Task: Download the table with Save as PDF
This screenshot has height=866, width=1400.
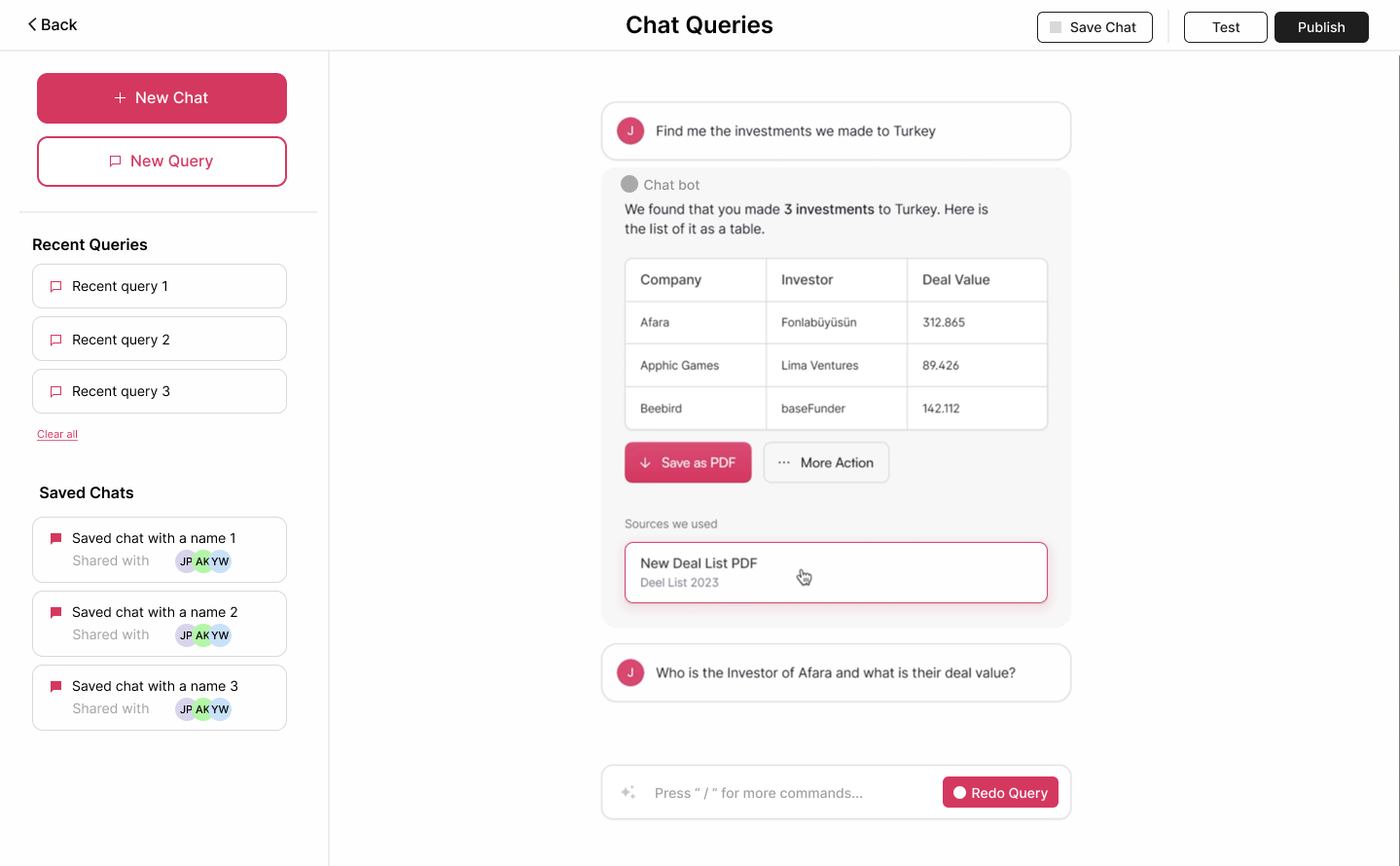Action: click(688, 462)
